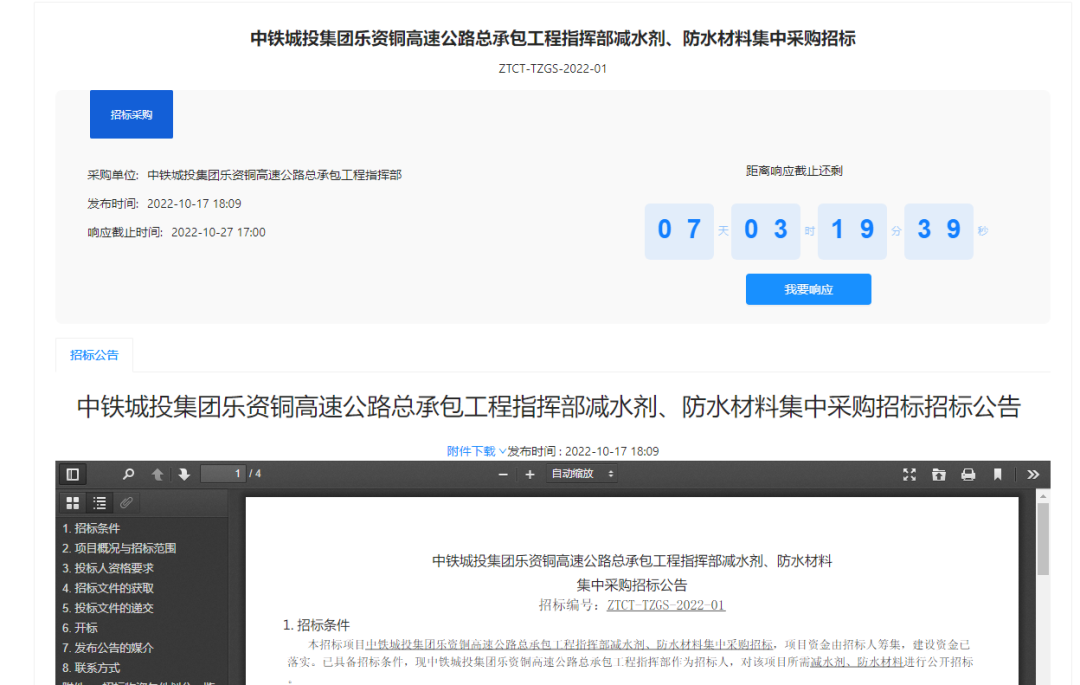Click the bookmark current view icon
The height and width of the screenshot is (685, 1080).
coord(997,474)
